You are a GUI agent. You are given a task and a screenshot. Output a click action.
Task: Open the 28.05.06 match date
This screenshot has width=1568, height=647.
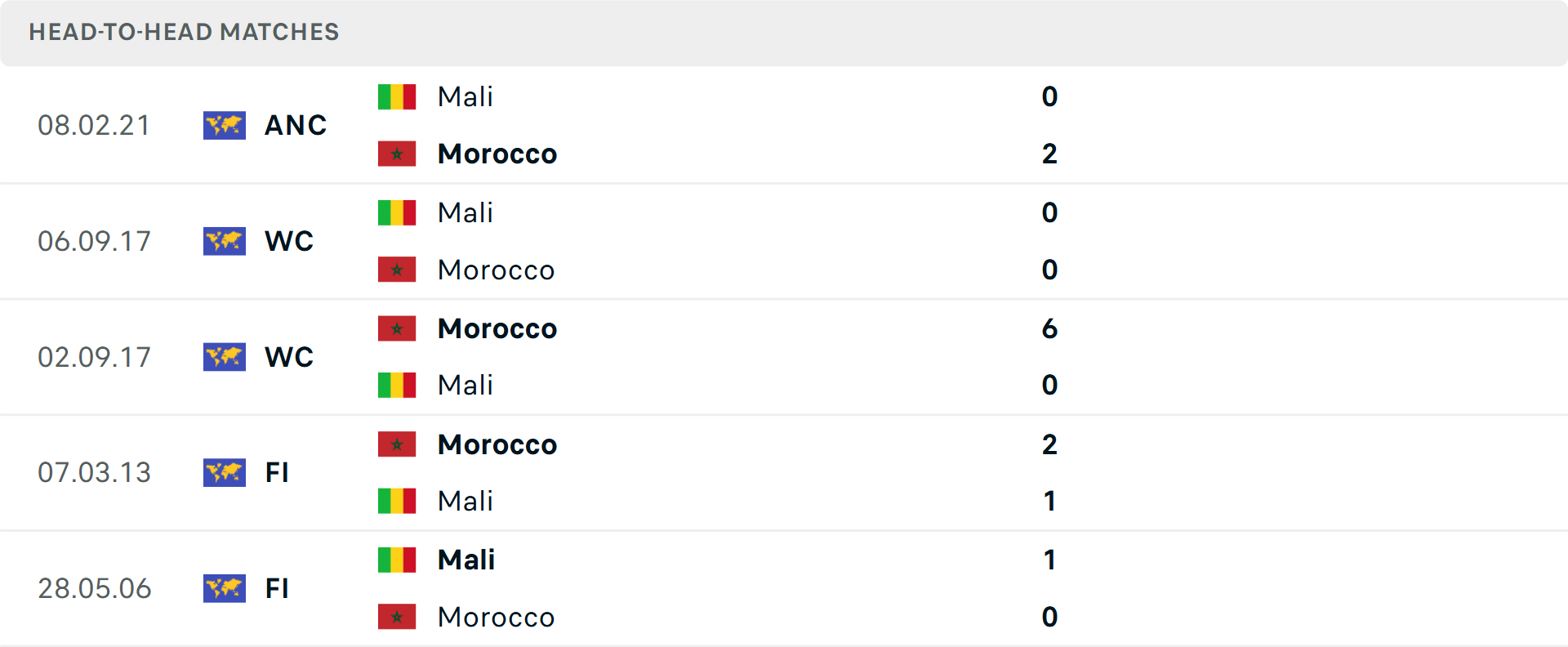[x=95, y=588]
